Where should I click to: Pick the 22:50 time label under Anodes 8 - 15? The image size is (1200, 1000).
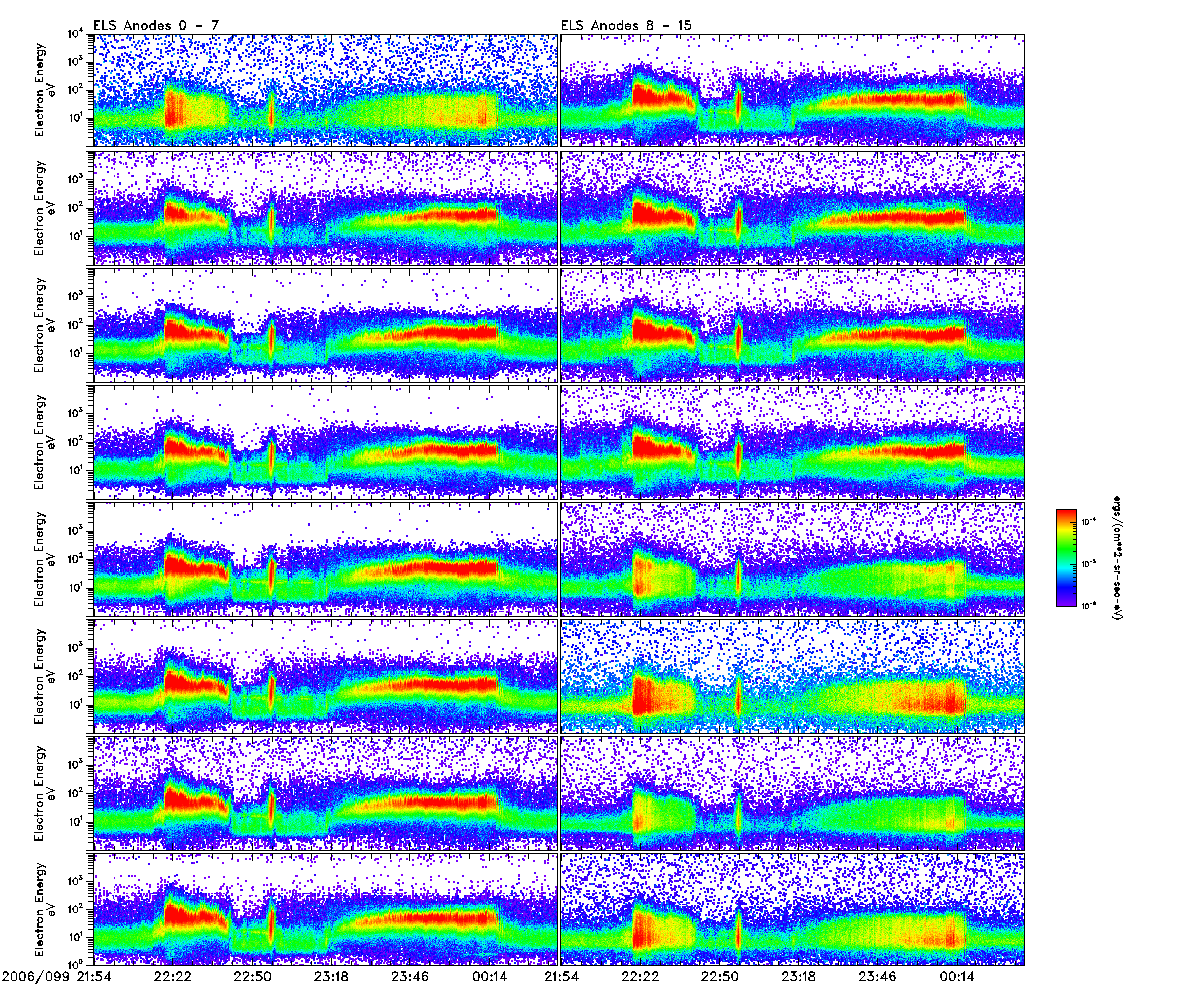pyautogui.click(x=719, y=974)
